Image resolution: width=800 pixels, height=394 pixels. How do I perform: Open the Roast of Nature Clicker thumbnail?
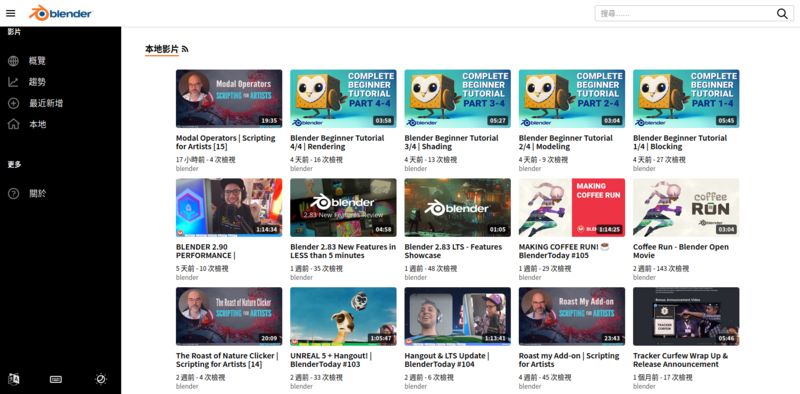coord(229,316)
